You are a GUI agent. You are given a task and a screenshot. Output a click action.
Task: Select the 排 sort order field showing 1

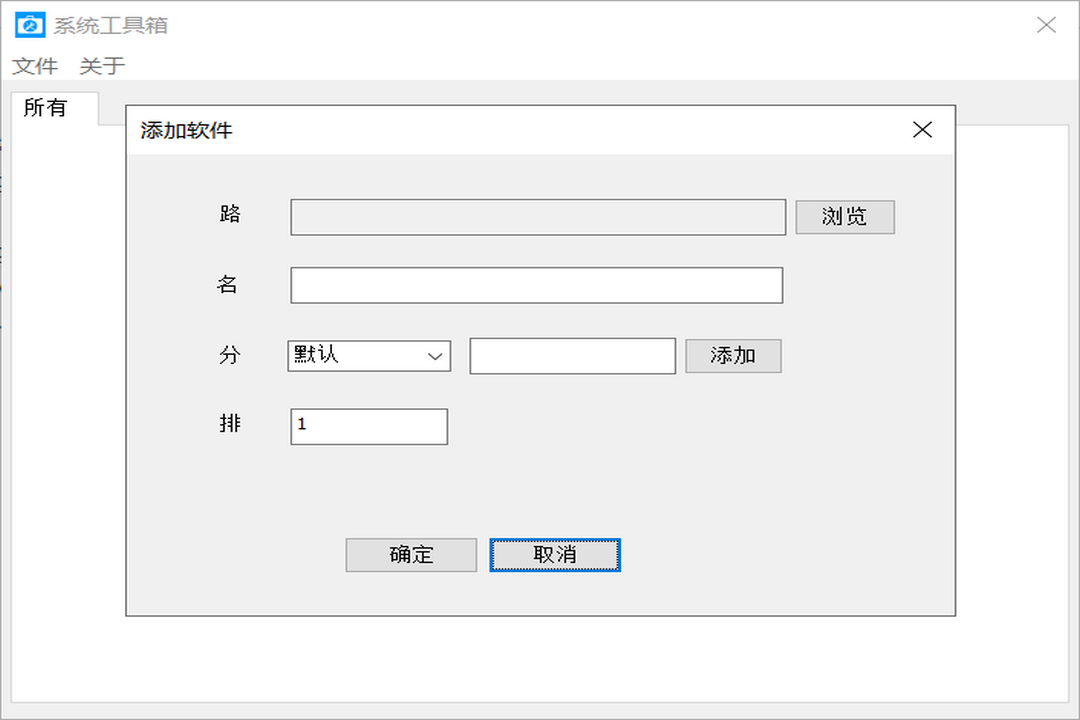click(x=370, y=426)
